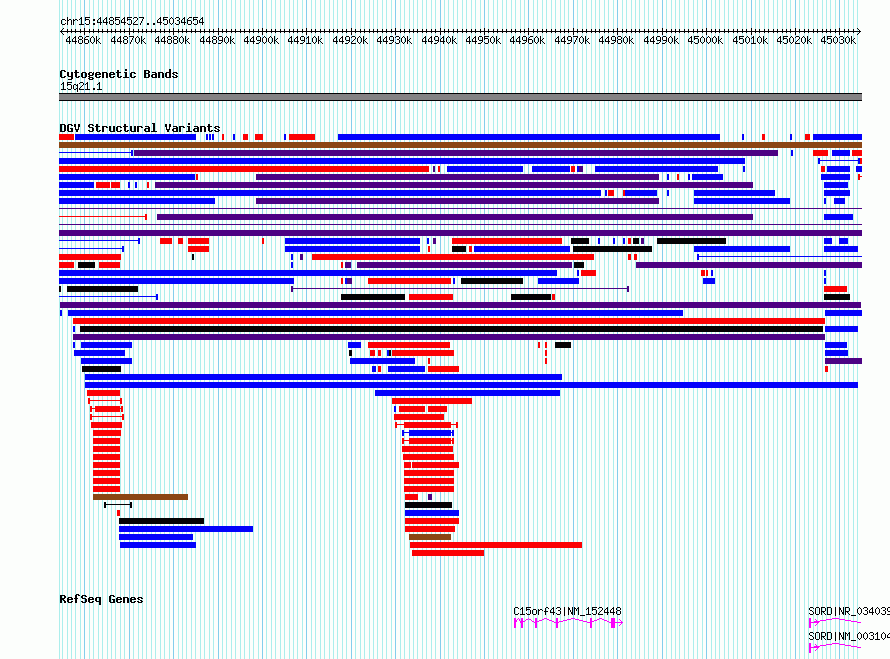Click the 44930k ruler label
890x659 pixels.
(394, 40)
